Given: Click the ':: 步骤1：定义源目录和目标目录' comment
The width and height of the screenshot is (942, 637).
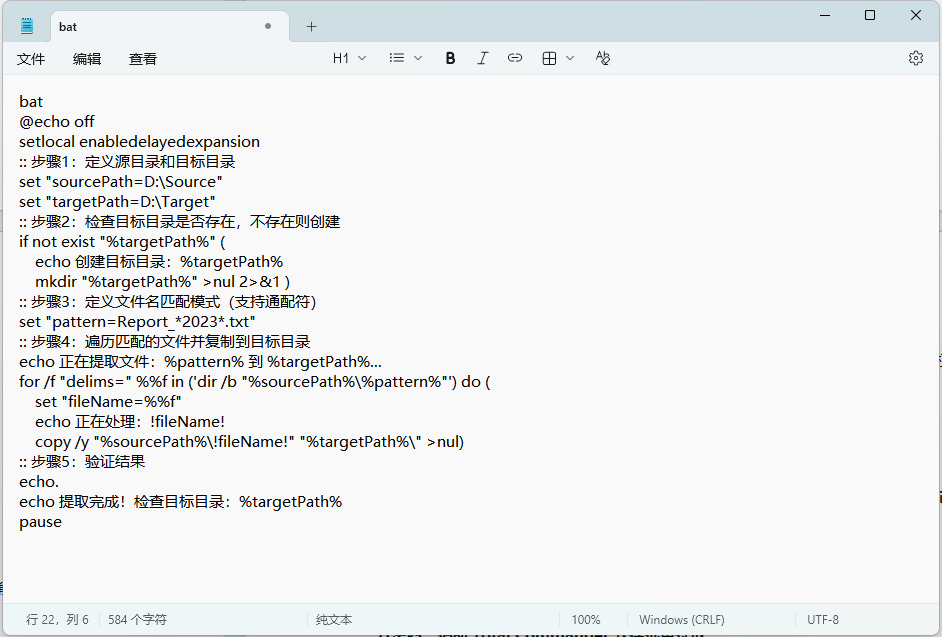Looking at the screenshot, I should click(x=127, y=162).
